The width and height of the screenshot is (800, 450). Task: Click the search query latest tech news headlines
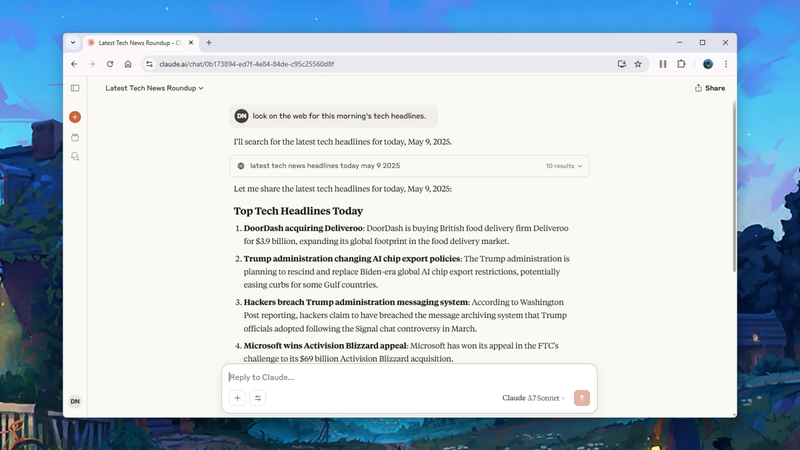(x=325, y=166)
